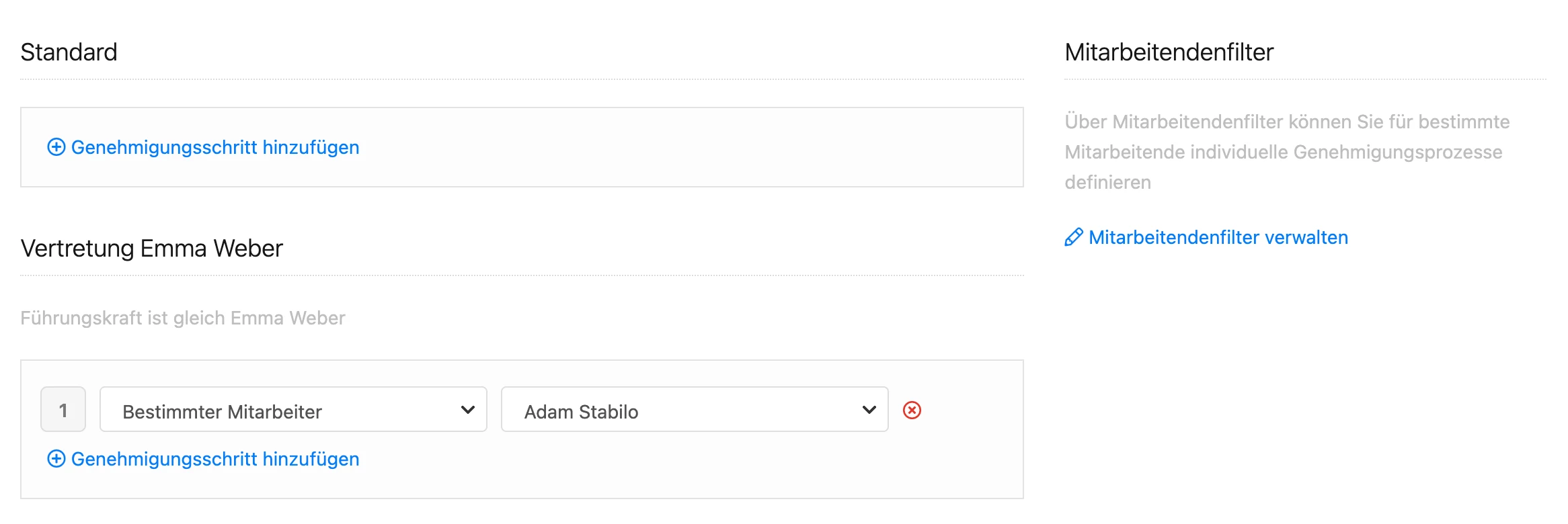Remove approval step 1 with the red X icon
The height and width of the screenshot is (524, 1568).
coord(912,410)
